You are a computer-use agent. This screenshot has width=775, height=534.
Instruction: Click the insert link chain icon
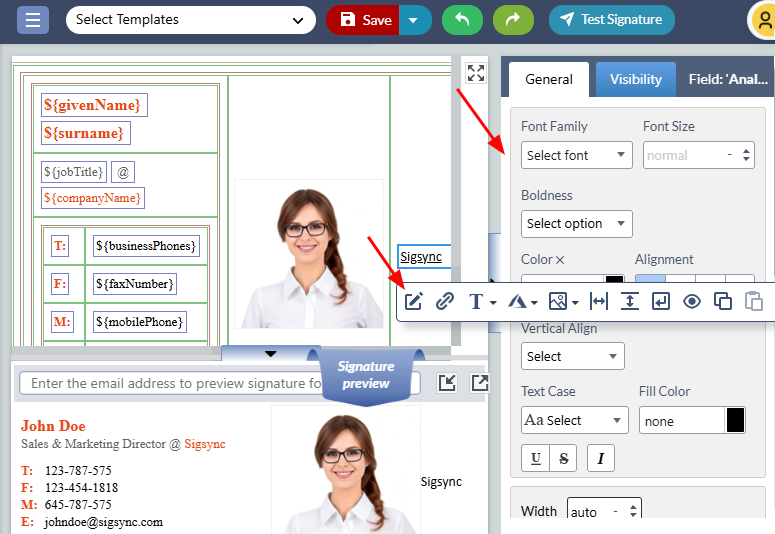coord(445,301)
